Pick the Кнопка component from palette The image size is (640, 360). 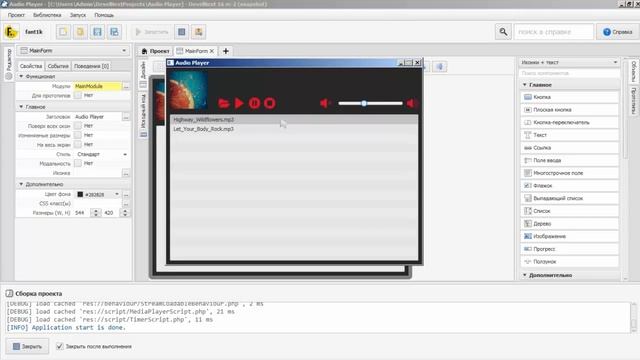569,97
